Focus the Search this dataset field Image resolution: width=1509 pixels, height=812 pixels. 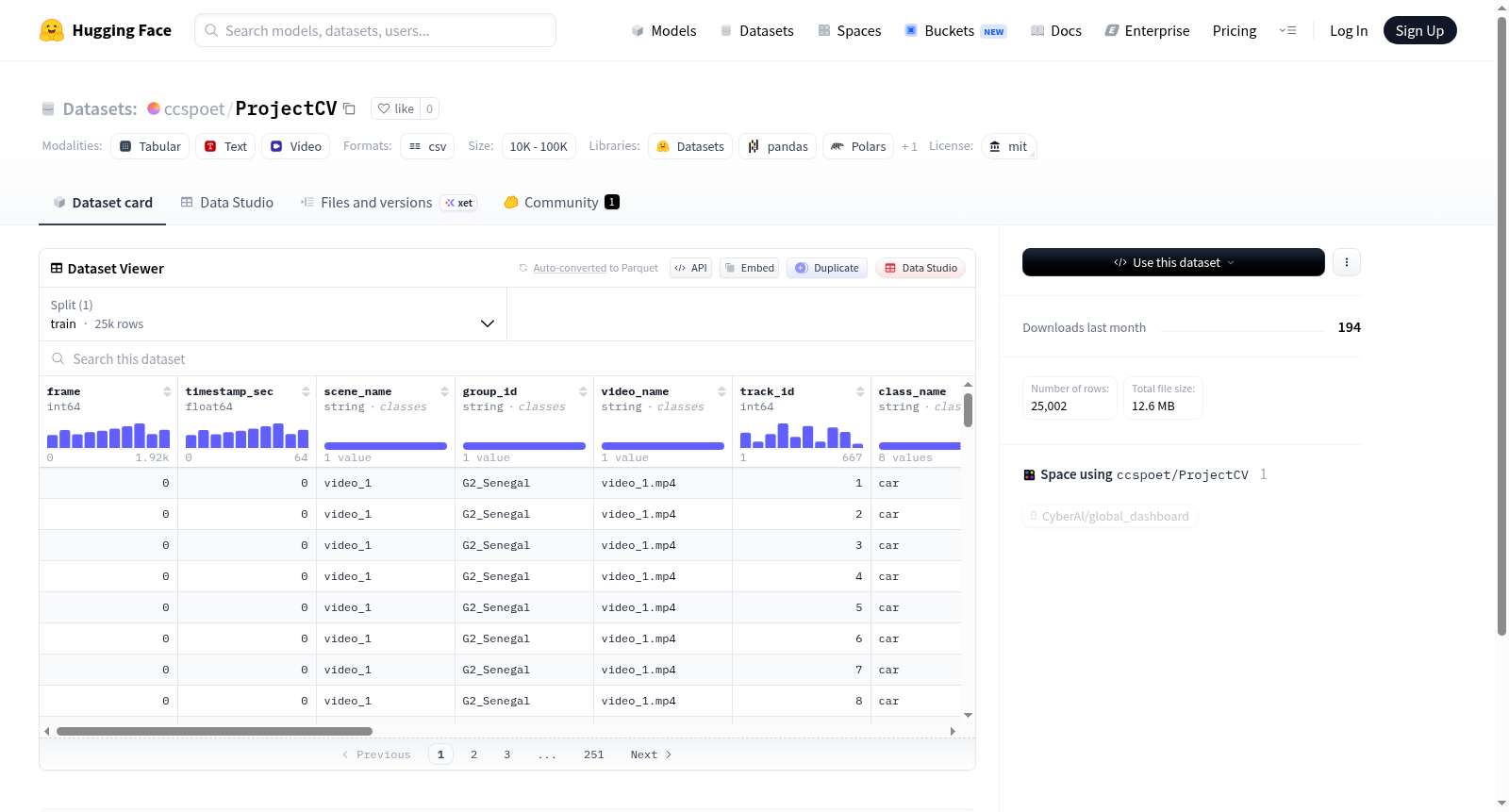tap(507, 359)
